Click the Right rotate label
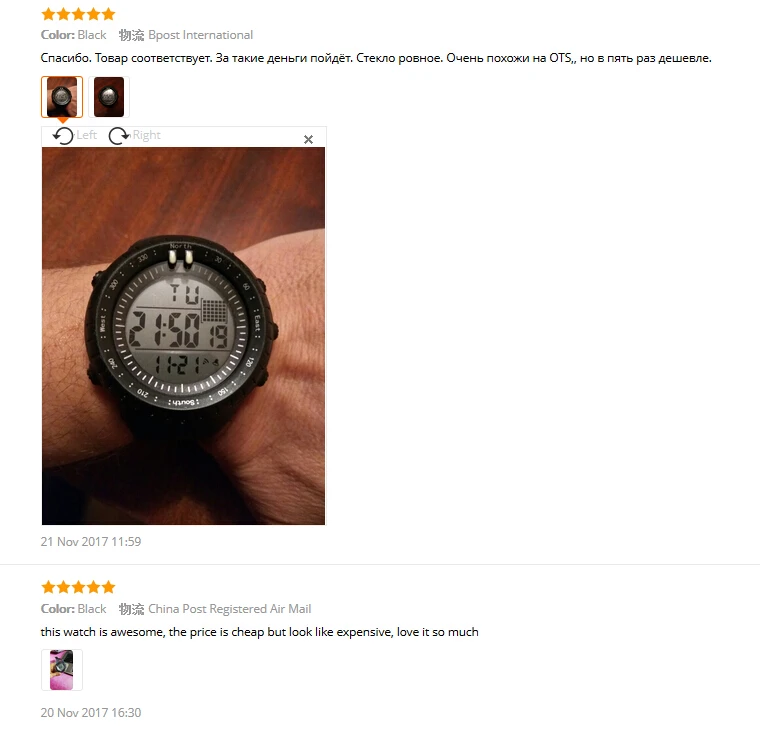The image size is (760, 732). (x=146, y=135)
